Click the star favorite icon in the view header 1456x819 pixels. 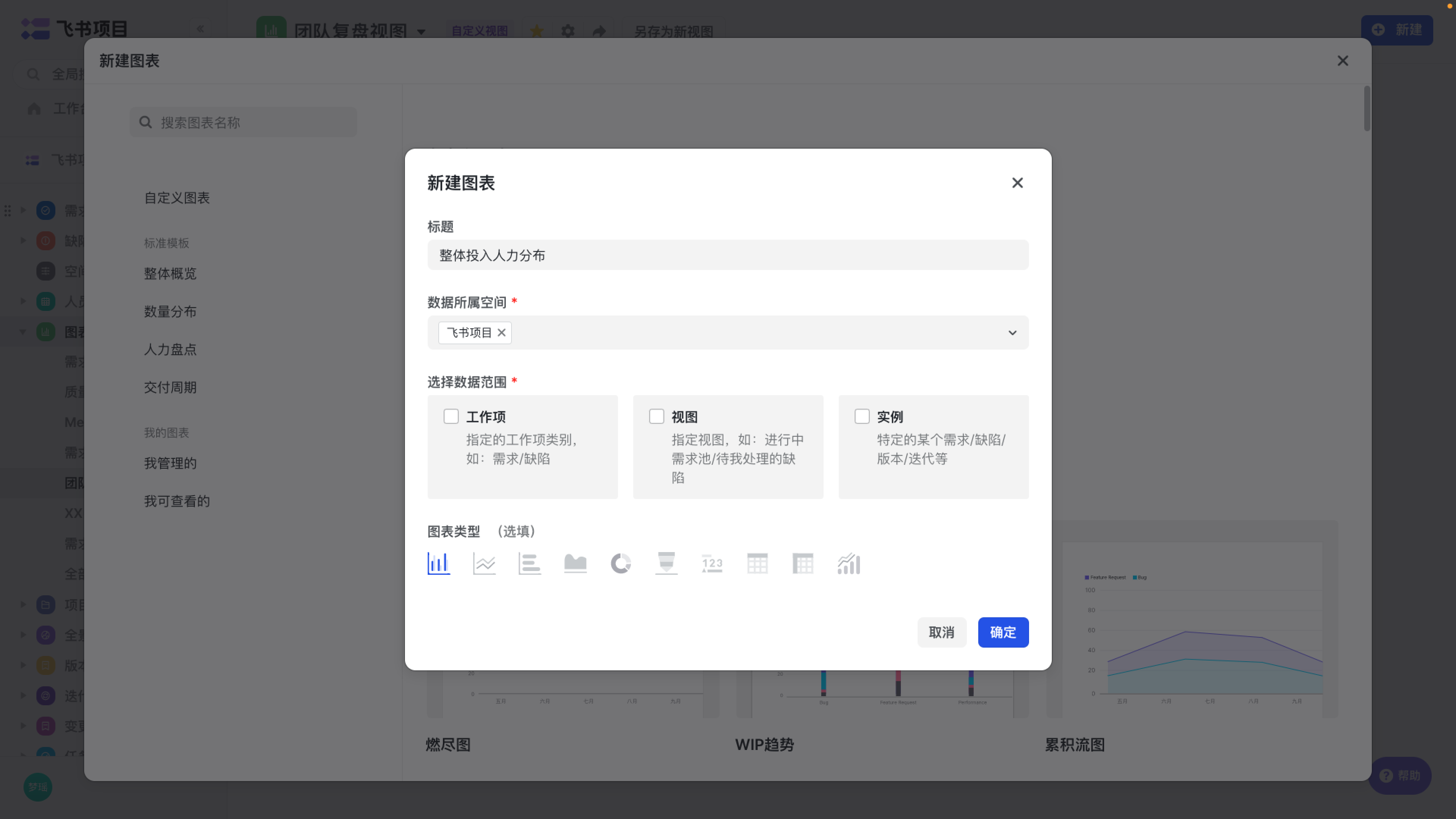537,30
